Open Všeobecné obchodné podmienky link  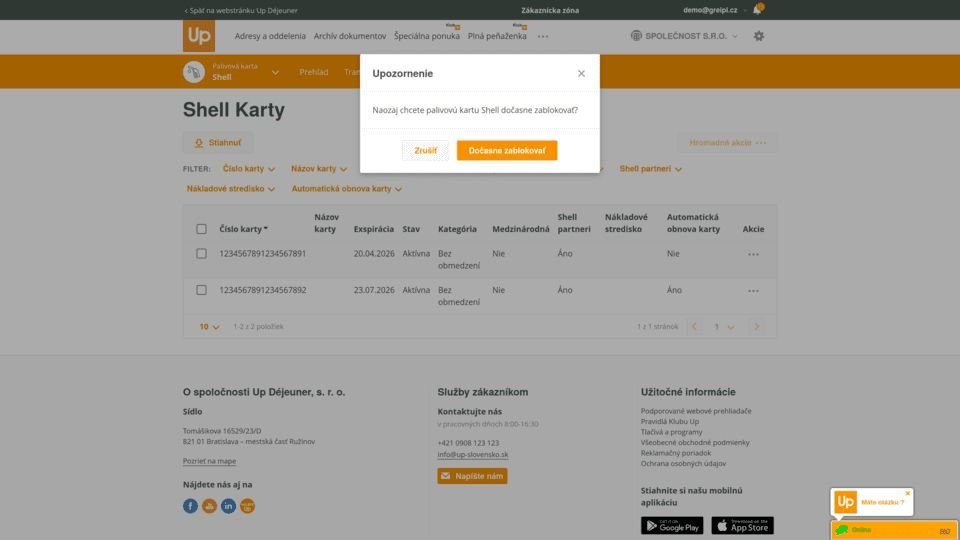[x=695, y=442]
